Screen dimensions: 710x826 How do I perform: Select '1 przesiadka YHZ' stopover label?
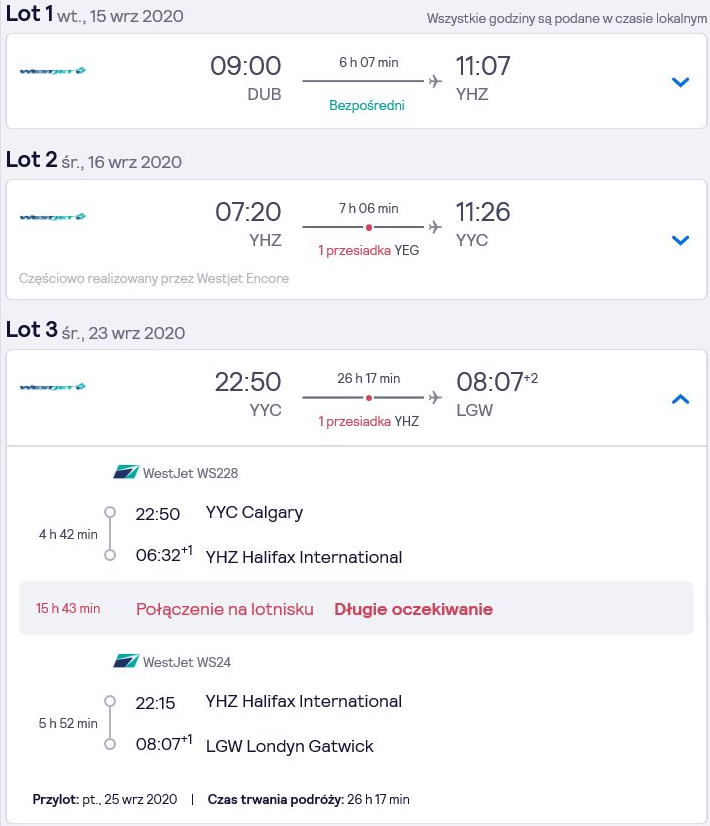(x=368, y=421)
